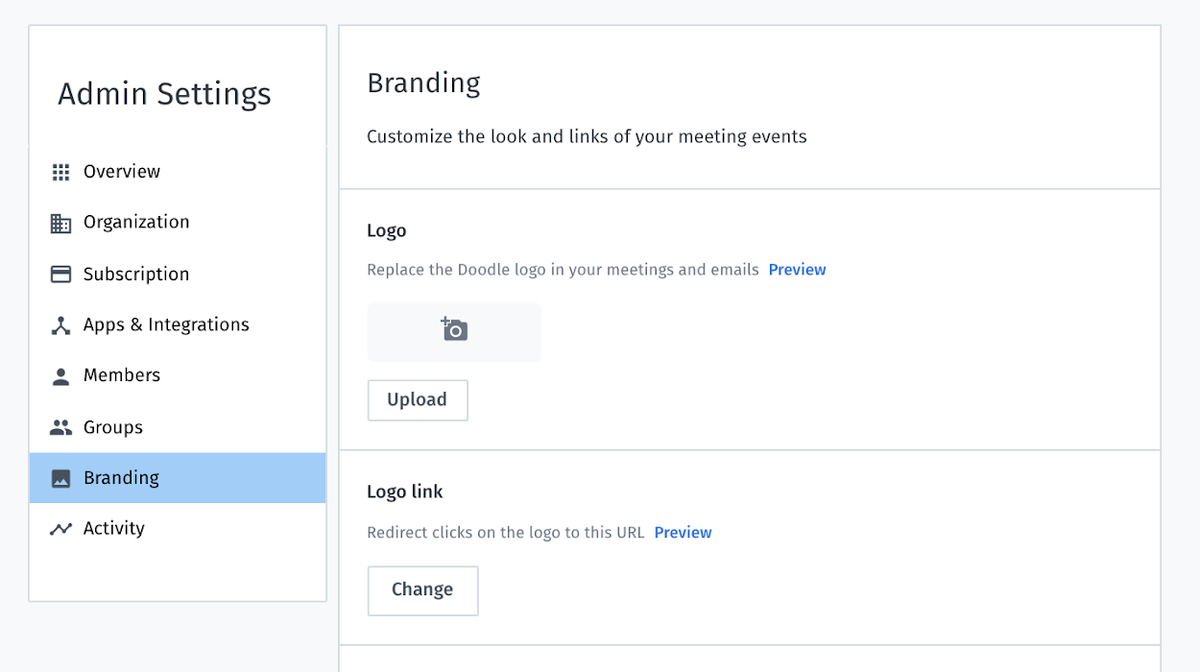This screenshot has height=672, width=1200.
Task: View the Activity section
Action: [114, 528]
